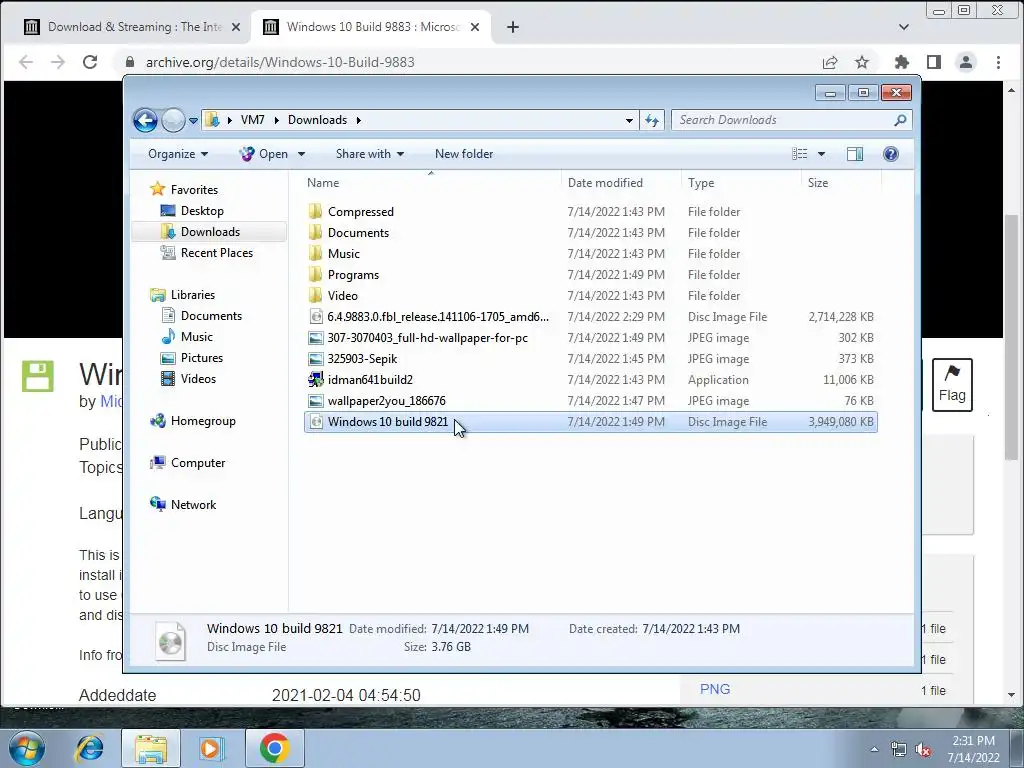This screenshot has height=768, width=1024.
Task: Select the Video folder icon
Action: pos(315,295)
